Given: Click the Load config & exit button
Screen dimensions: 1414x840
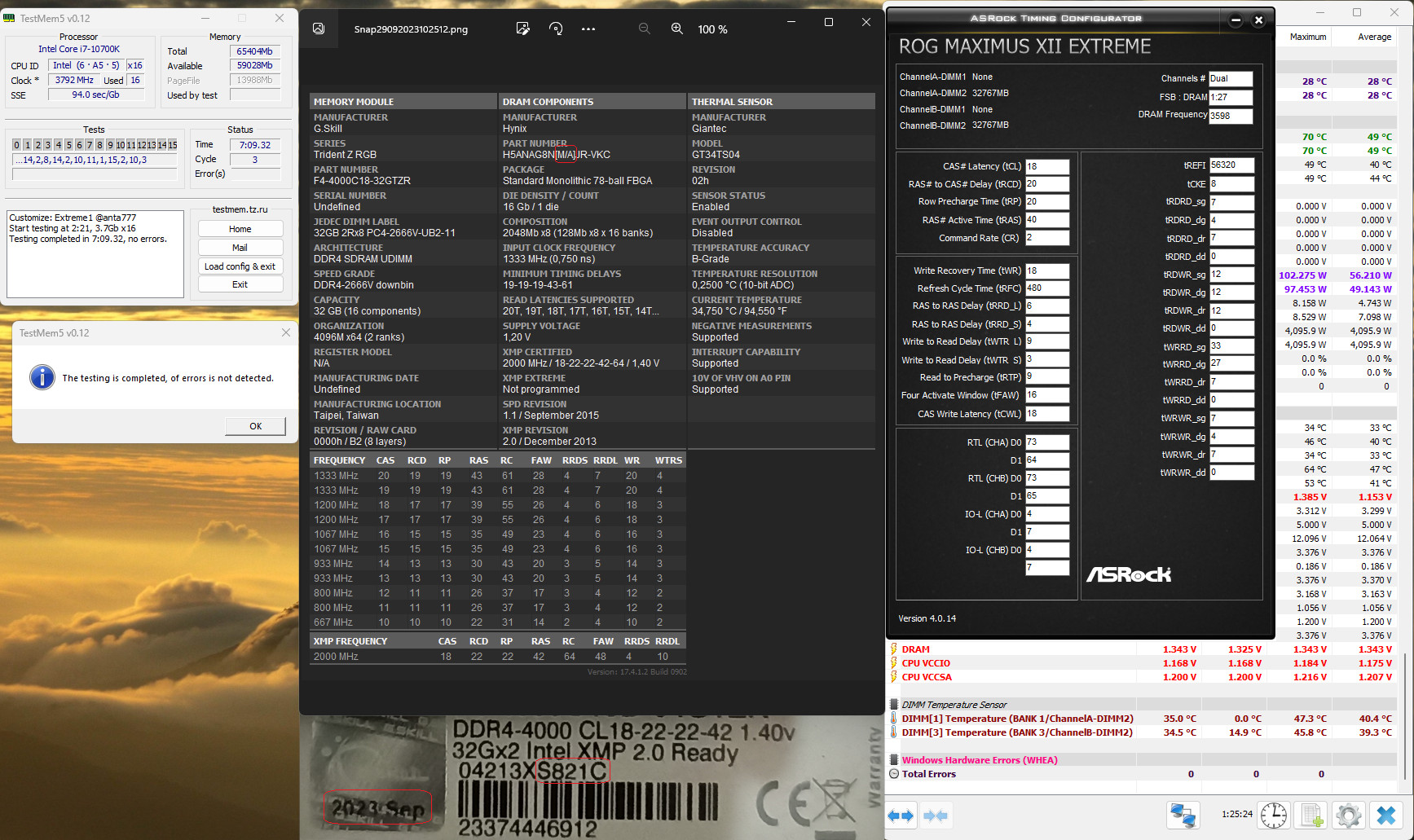Looking at the screenshot, I should pyautogui.click(x=240, y=266).
